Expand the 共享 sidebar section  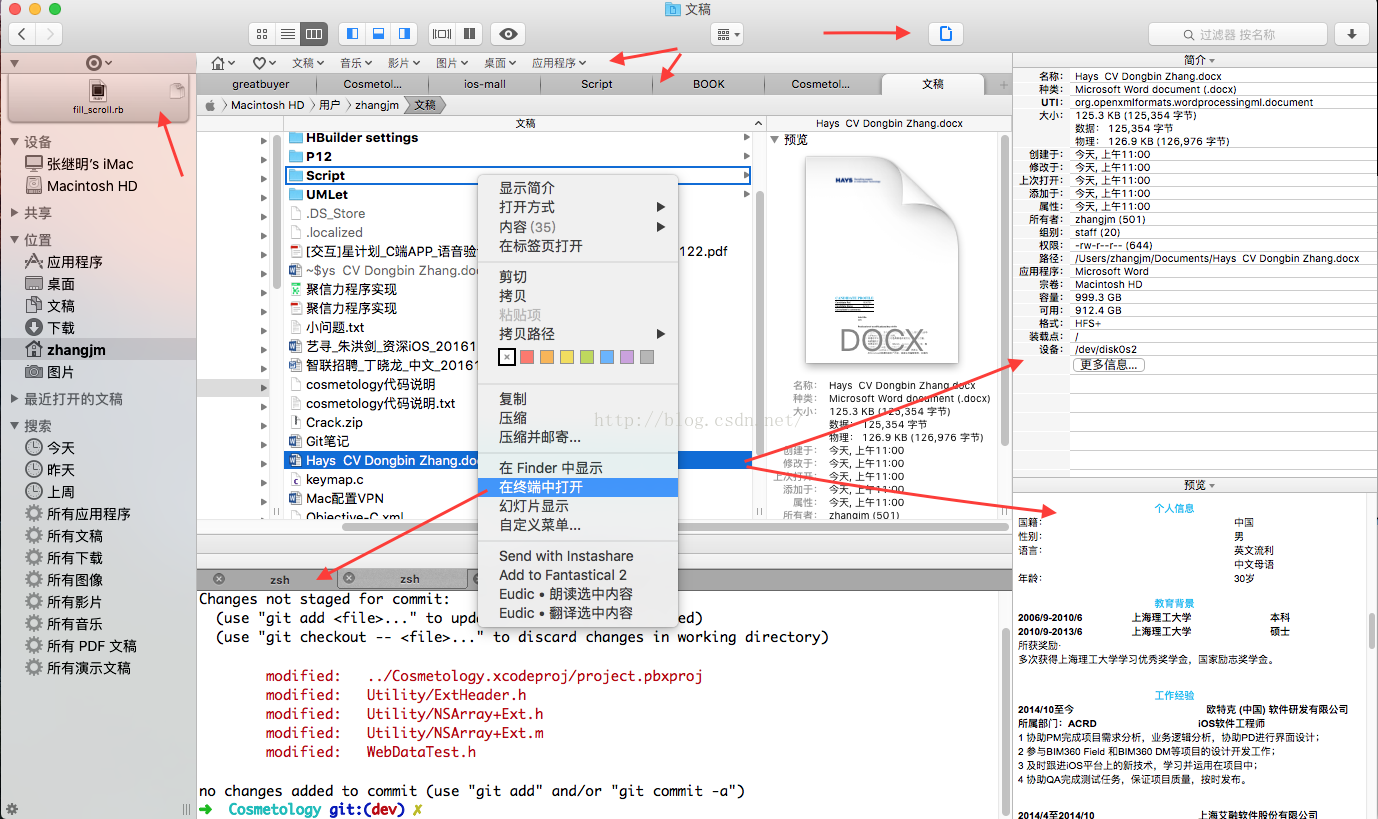point(14,213)
